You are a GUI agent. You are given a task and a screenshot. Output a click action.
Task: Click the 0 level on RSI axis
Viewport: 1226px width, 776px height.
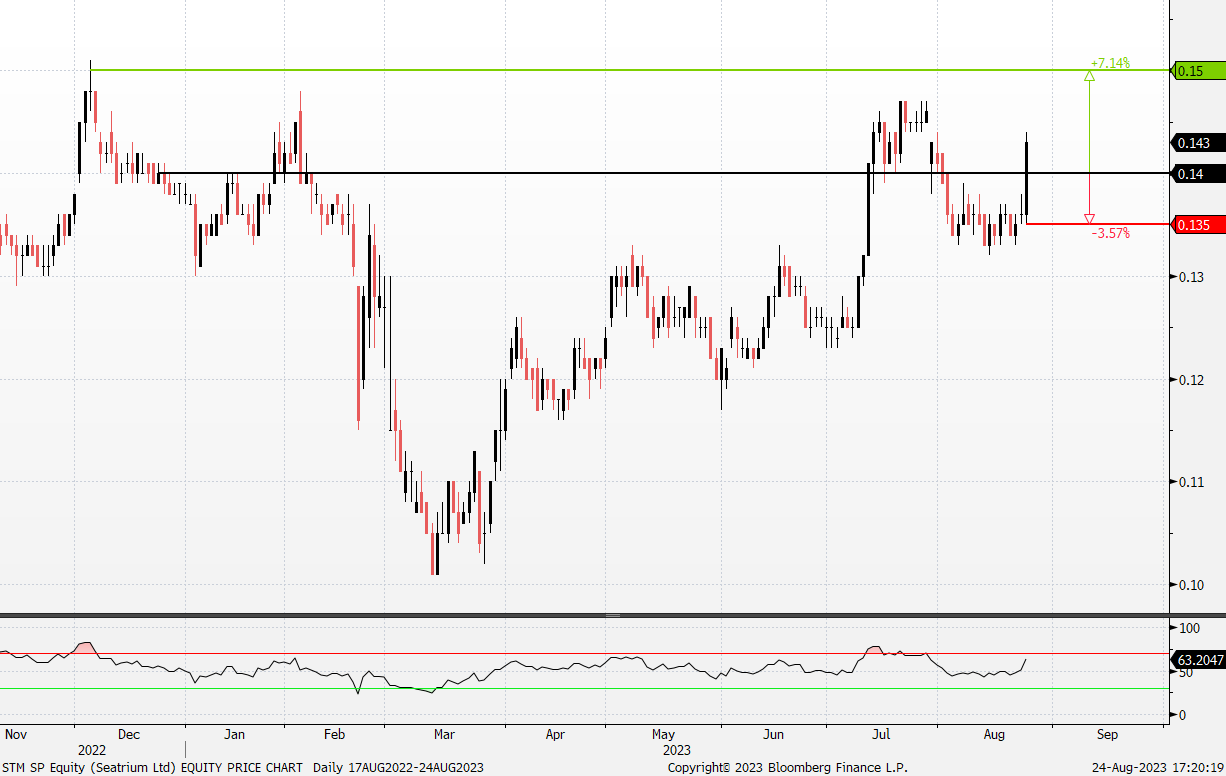[x=1182, y=715]
